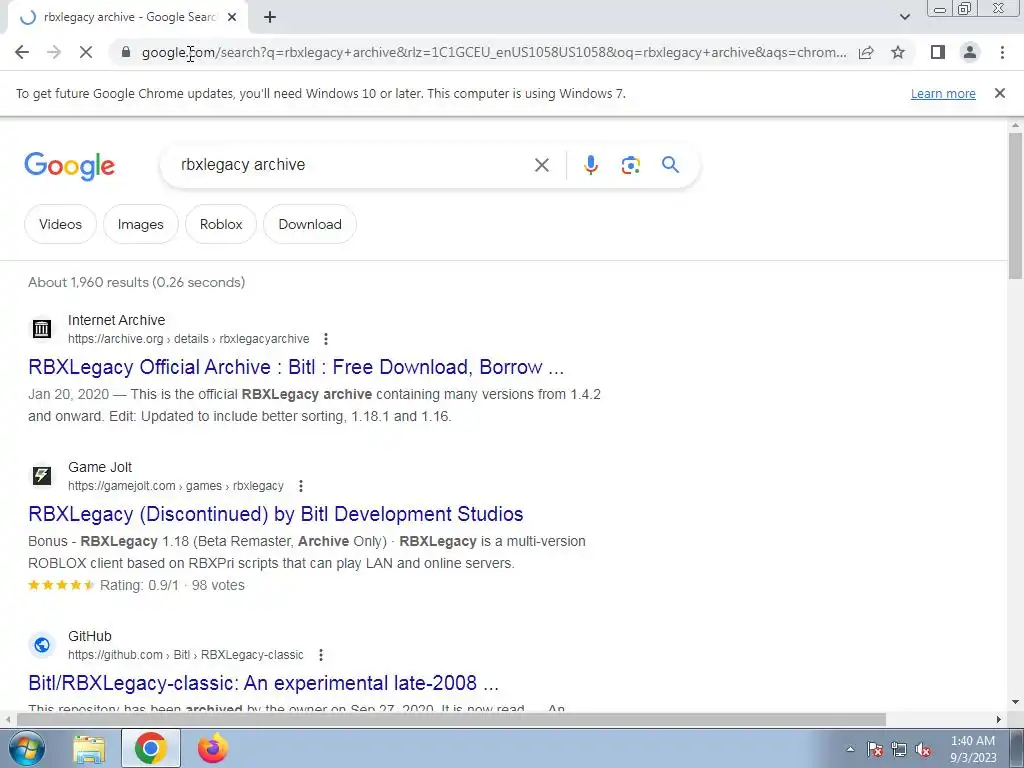Stop loading the page
This screenshot has width=1024, height=768.
(86, 52)
